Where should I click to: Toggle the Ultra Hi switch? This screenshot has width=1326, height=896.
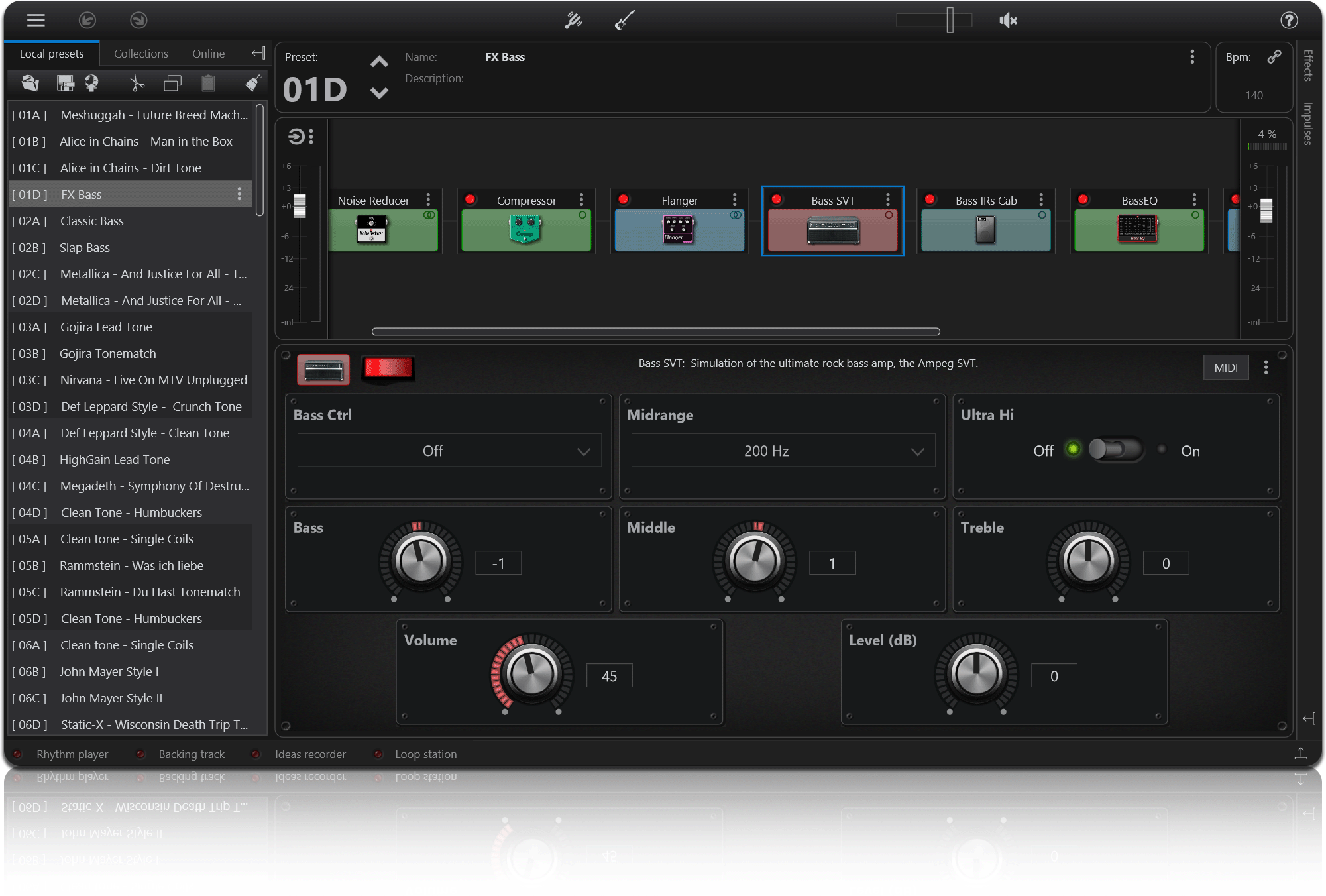point(1116,450)
